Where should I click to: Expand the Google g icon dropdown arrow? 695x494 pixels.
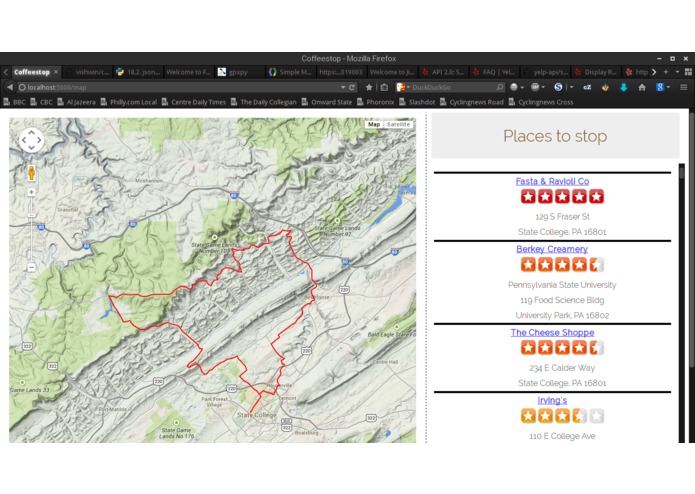668,87
